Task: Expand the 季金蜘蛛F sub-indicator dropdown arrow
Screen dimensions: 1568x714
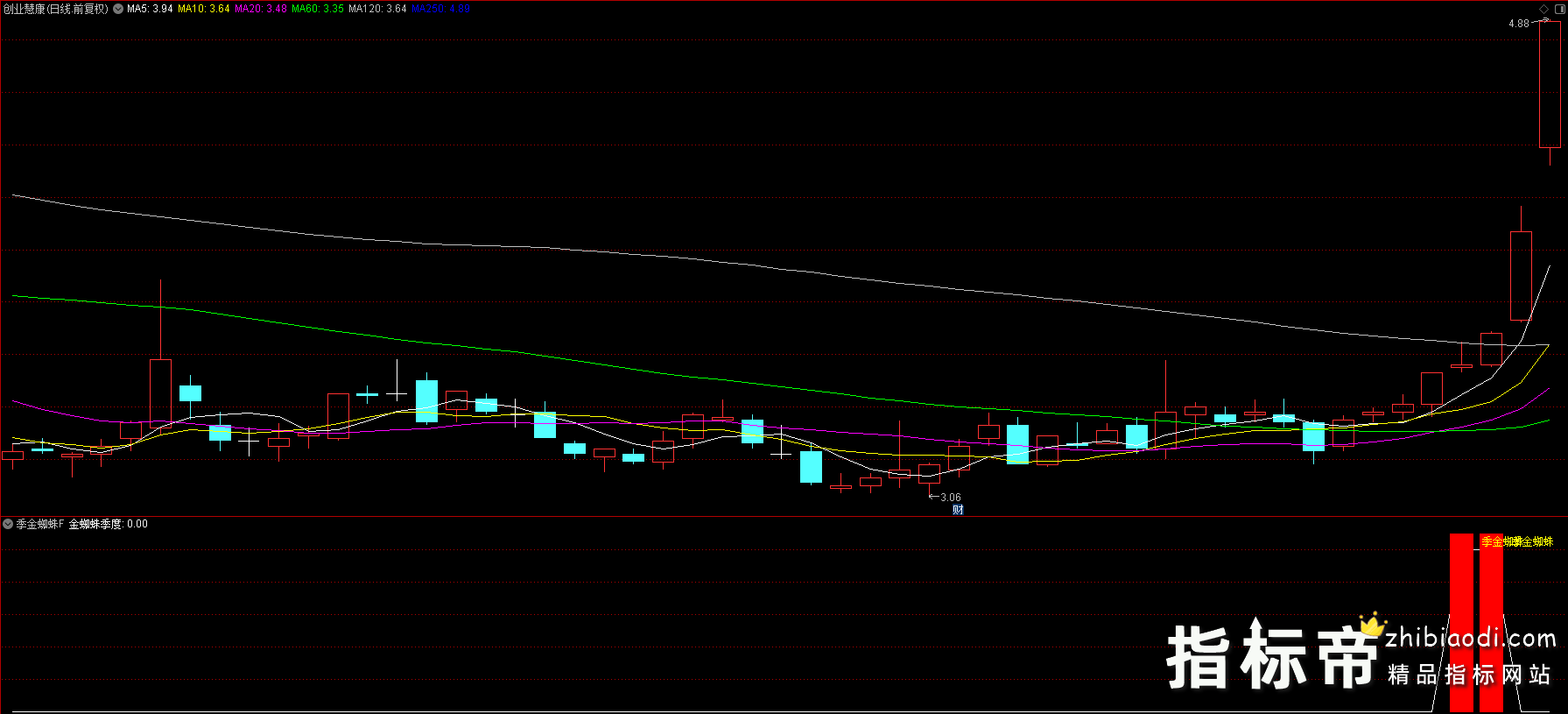Action: (x=8, y=524)
